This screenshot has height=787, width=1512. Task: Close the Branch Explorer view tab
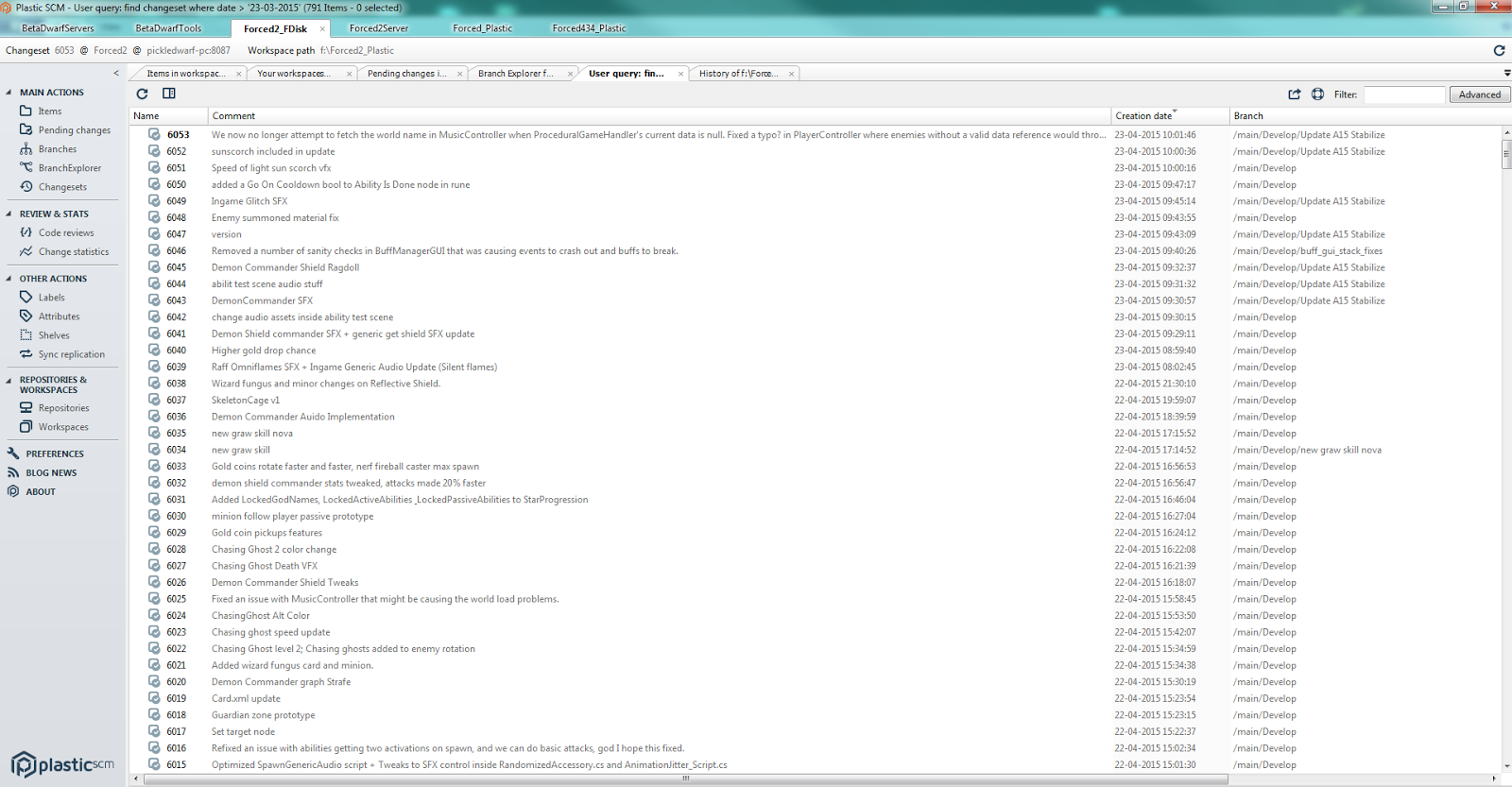571,74
